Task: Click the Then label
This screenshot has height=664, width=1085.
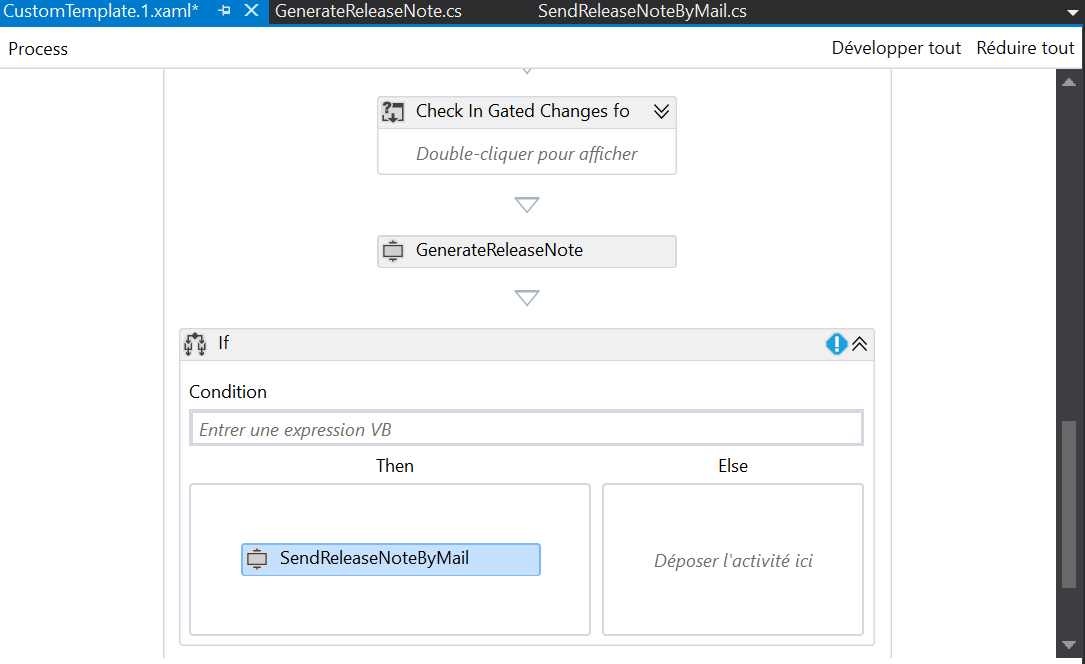Action: click(x=394, y=465)
